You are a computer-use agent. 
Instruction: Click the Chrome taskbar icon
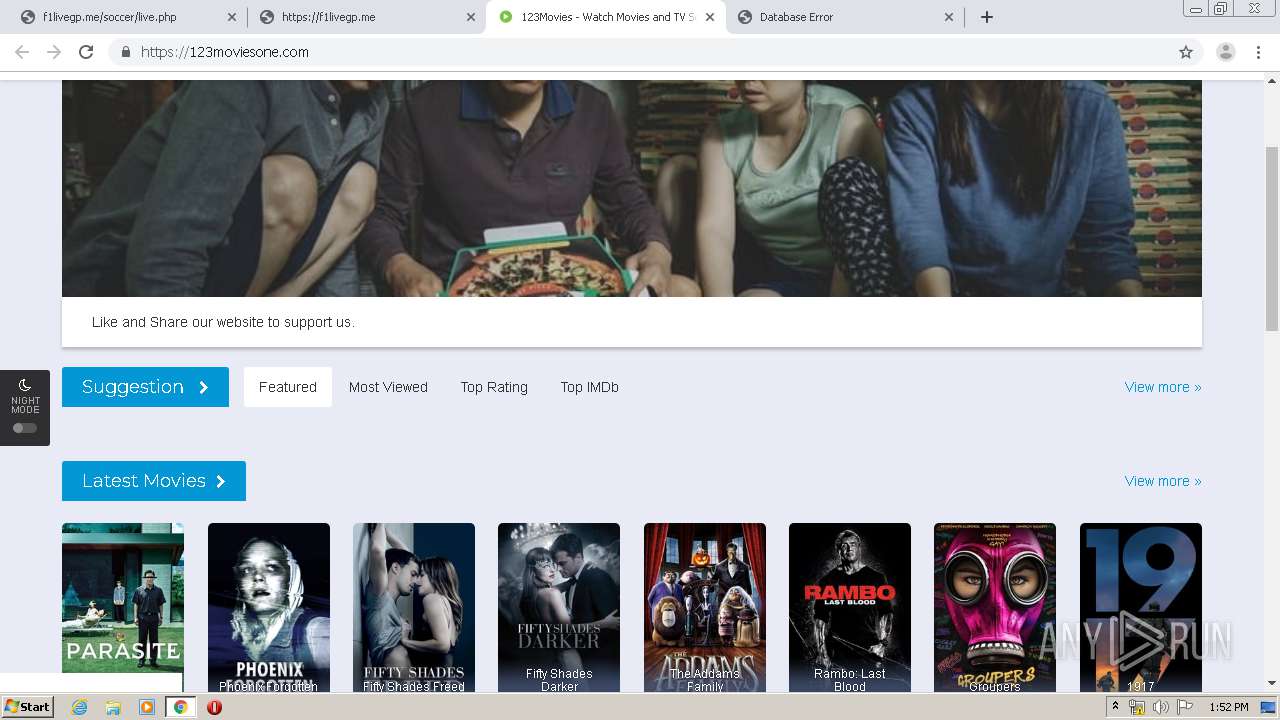pyautogui.click(x=180, y=707)
